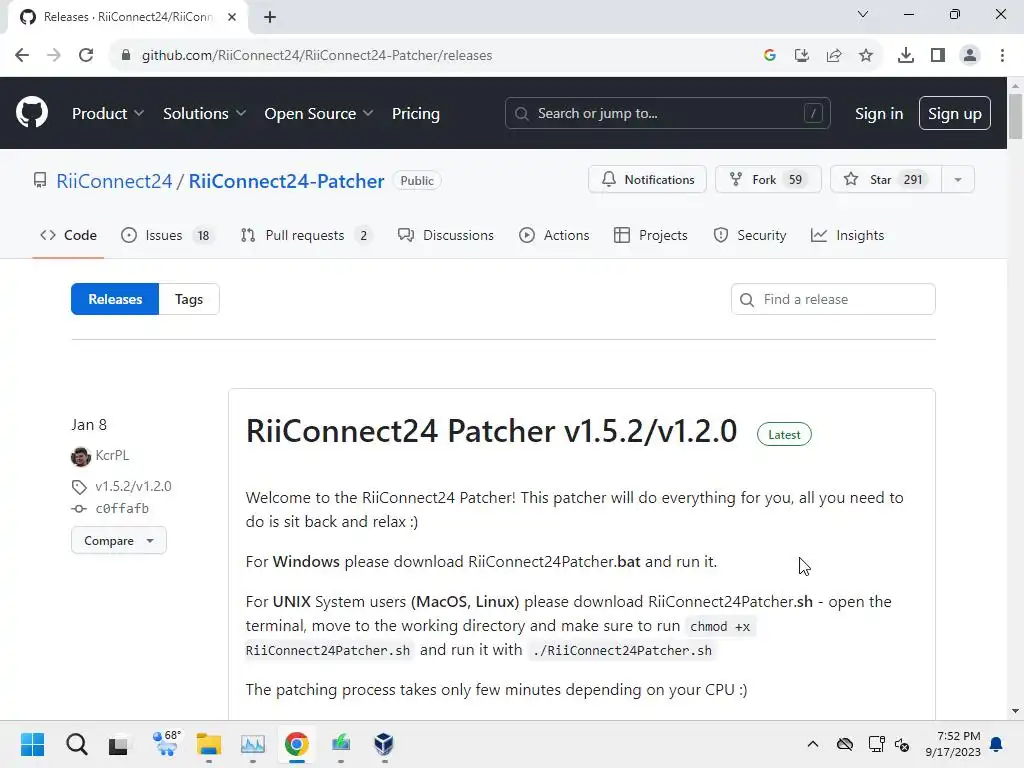The image size is (1024, 768).
Task: Open the Pricing page
Action: coord(415,114)
